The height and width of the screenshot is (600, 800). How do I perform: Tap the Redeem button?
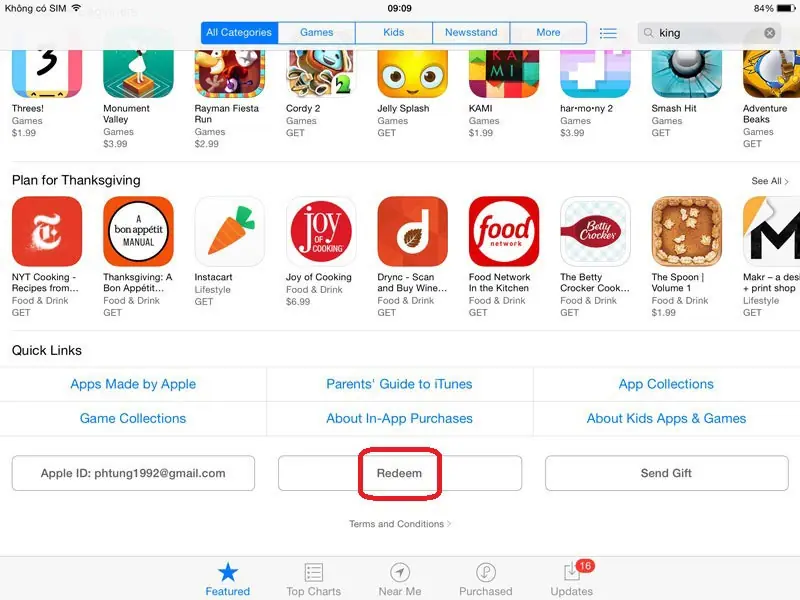(x=399, y=473)
